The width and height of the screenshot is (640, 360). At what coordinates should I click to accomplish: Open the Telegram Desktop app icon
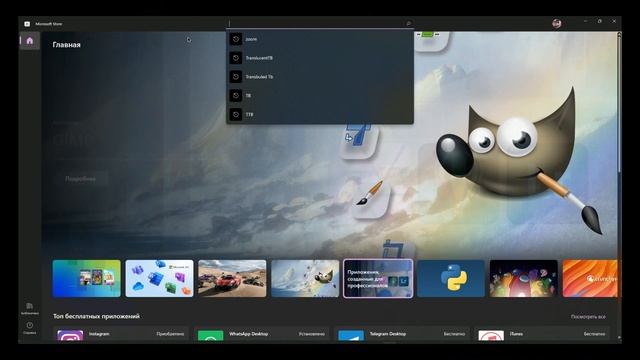point(351,335)
